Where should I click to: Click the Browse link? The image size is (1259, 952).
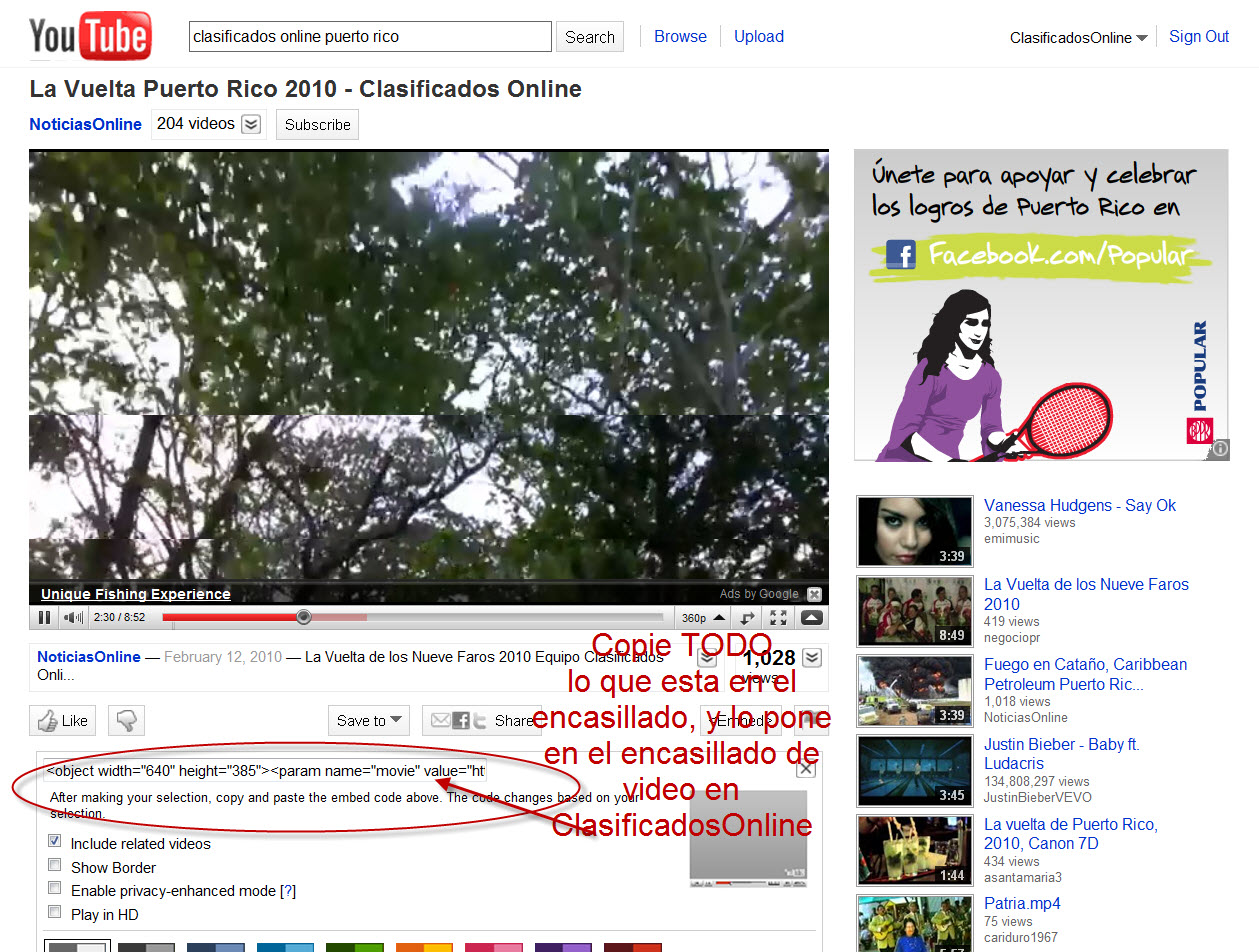coord(680,36)
